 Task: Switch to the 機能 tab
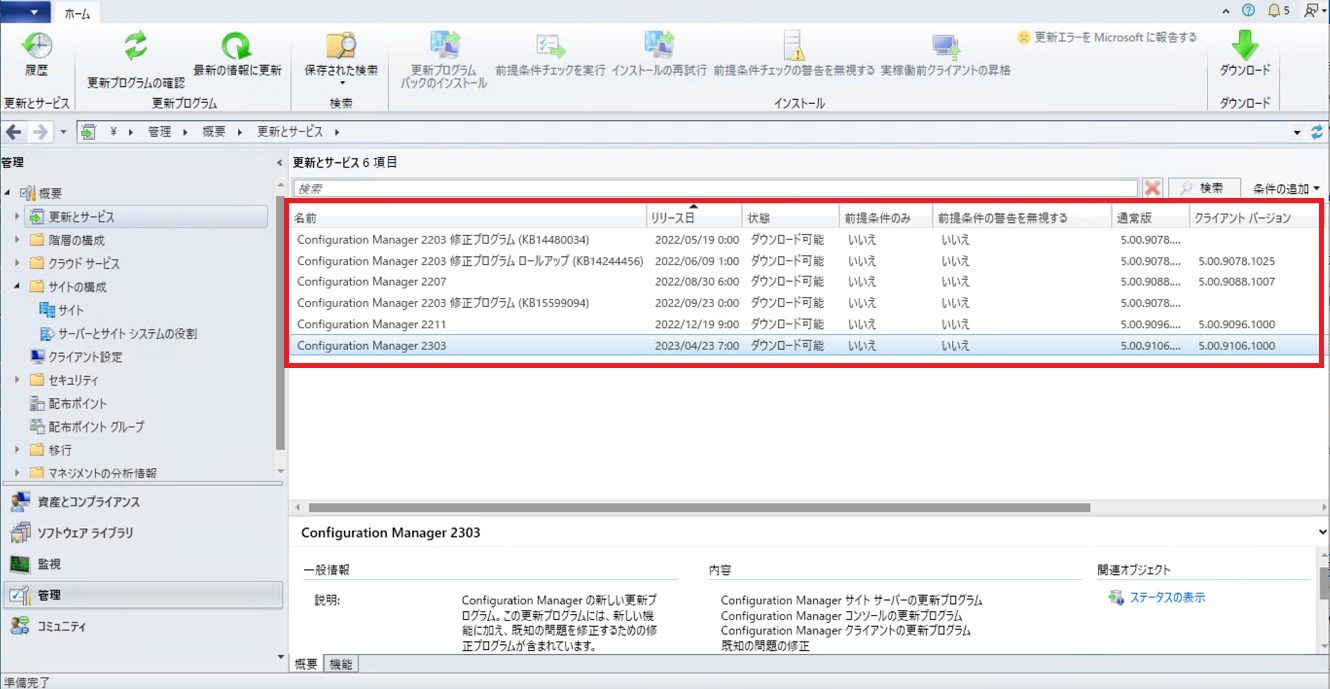coord(340,664)
